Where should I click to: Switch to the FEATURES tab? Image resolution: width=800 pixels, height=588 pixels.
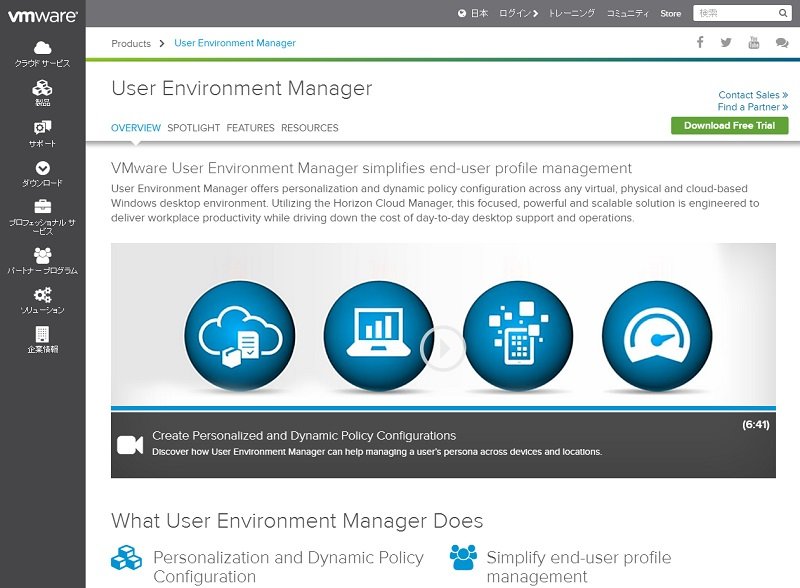251,128
